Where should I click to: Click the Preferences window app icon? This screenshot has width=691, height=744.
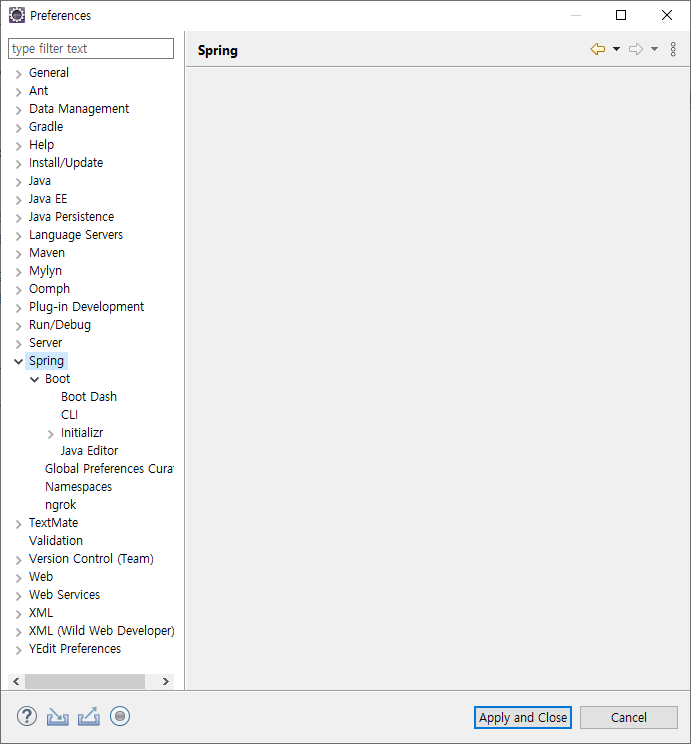pos(17,15)
